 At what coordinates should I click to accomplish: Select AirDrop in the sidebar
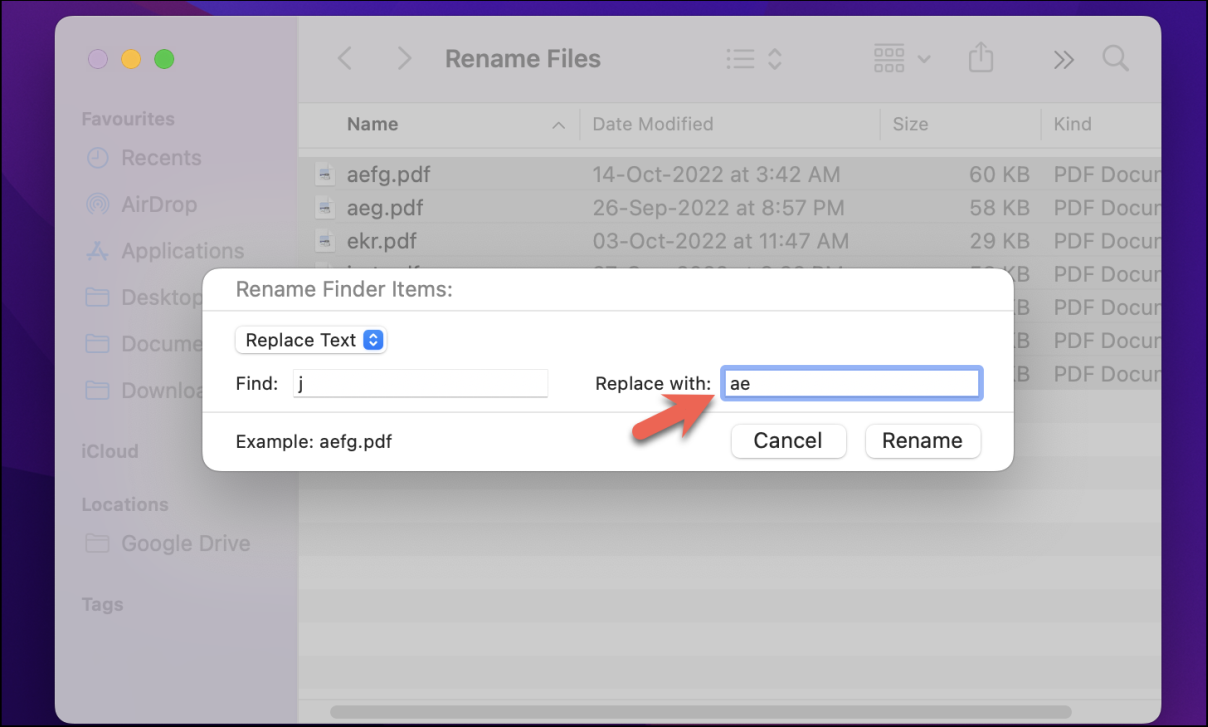point(158,204)
